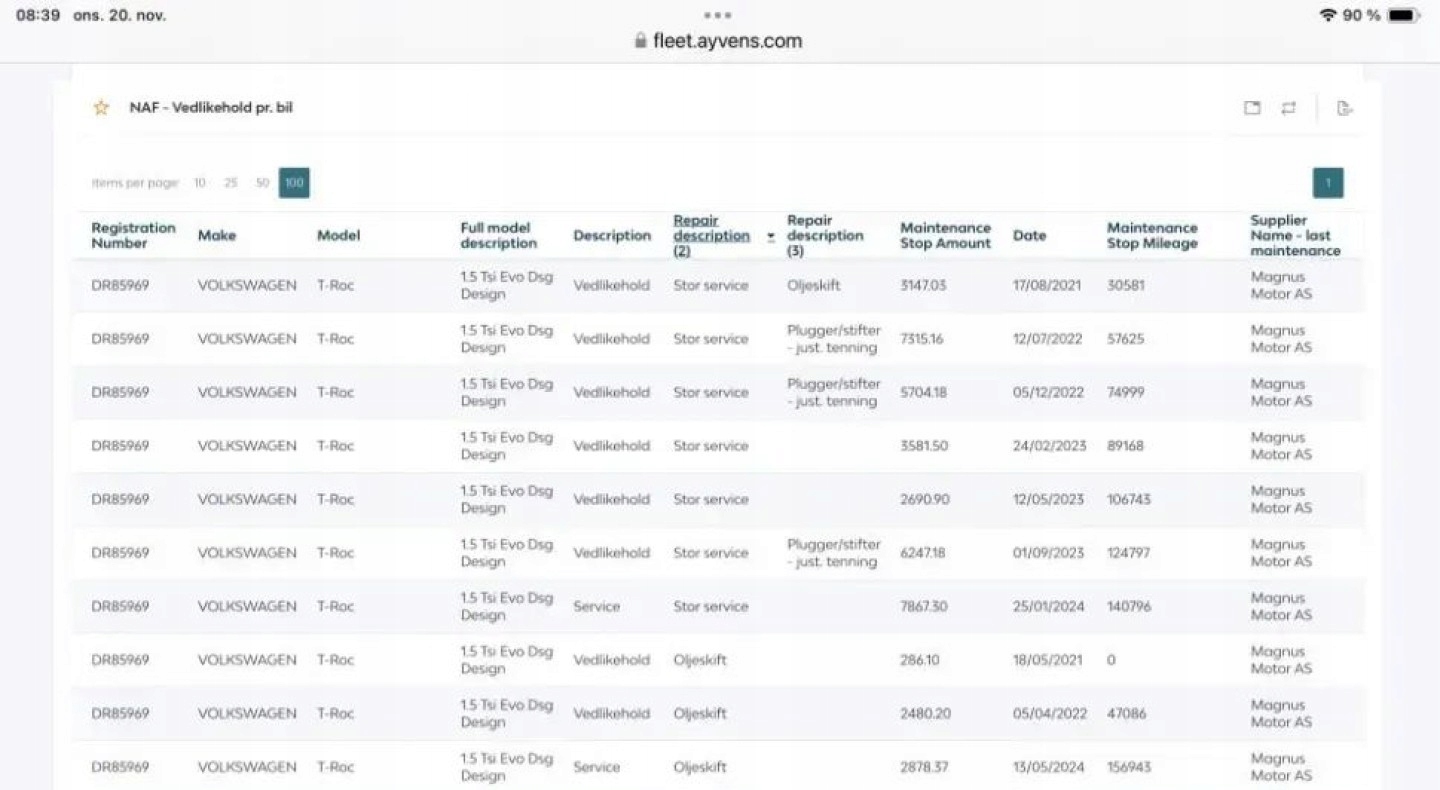
Task: Click the Date column header to sort
Action: point(1029,236)
